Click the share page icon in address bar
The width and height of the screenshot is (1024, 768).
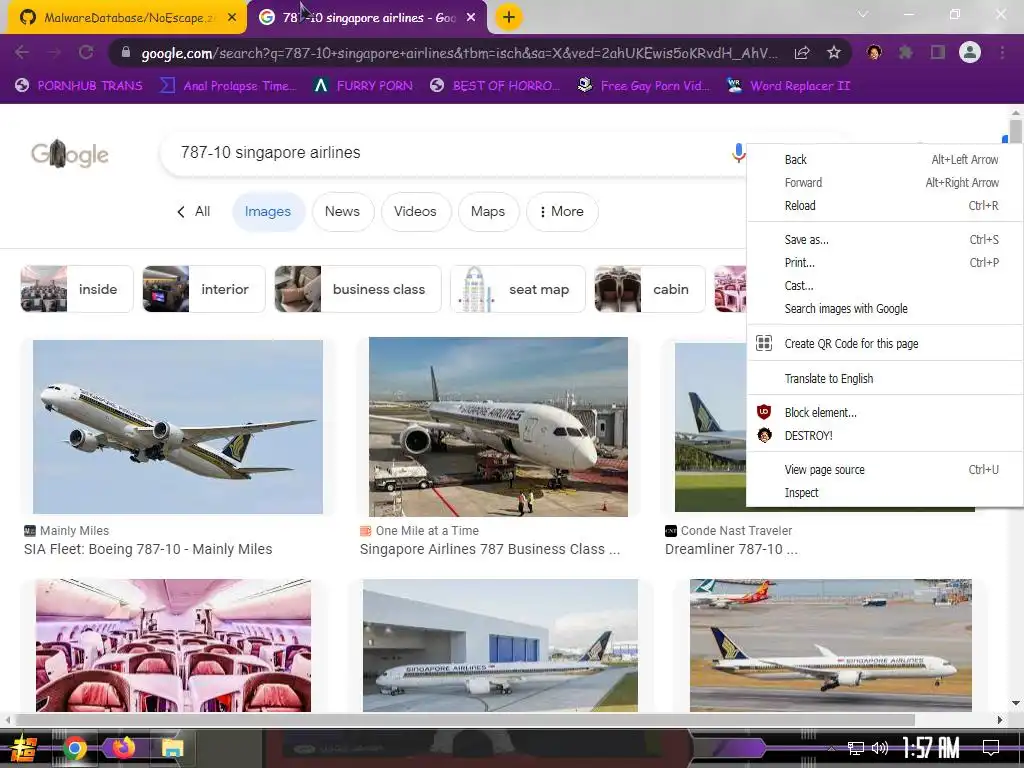802,52
